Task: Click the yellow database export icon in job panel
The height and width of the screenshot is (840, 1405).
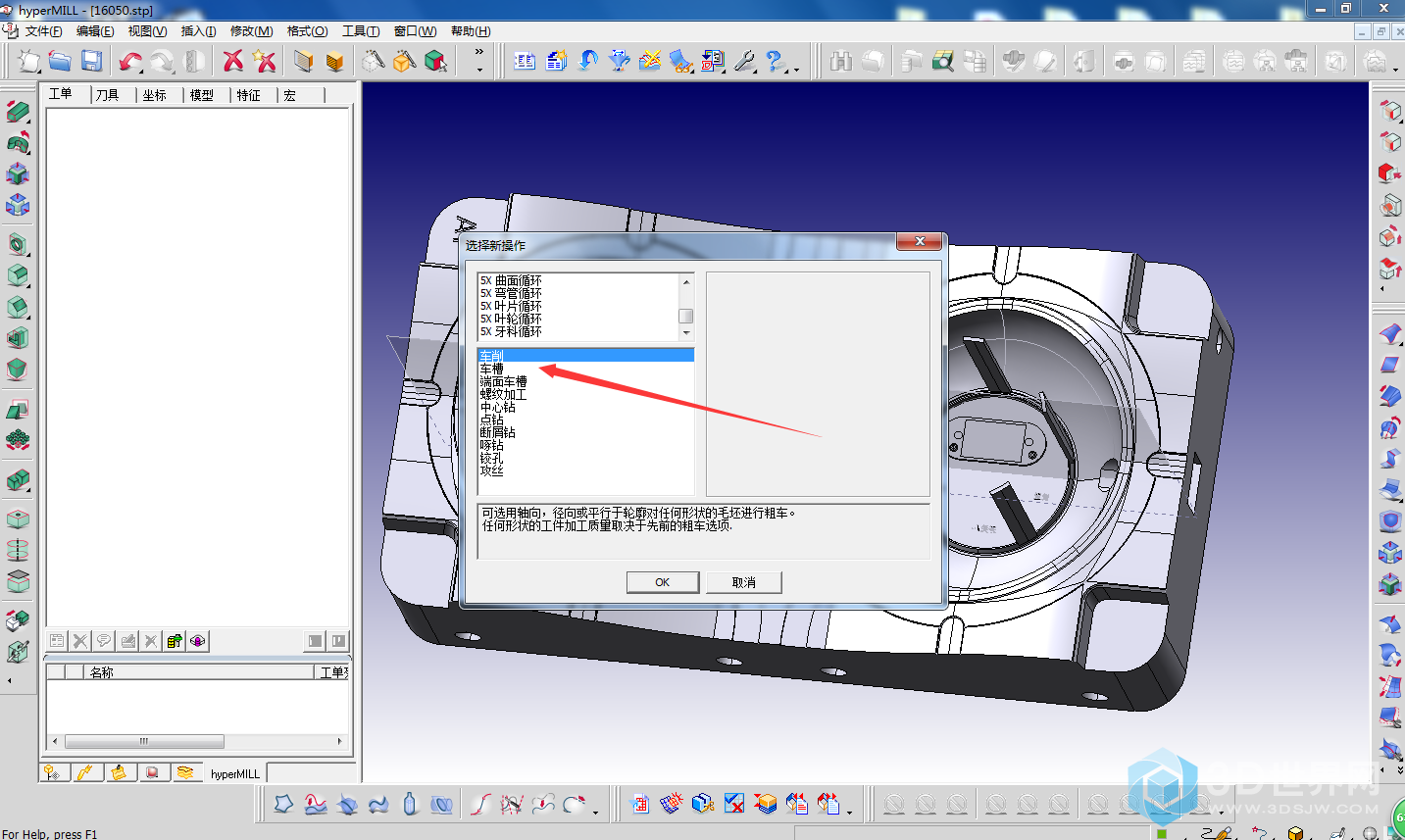Action: pos(175,641)
